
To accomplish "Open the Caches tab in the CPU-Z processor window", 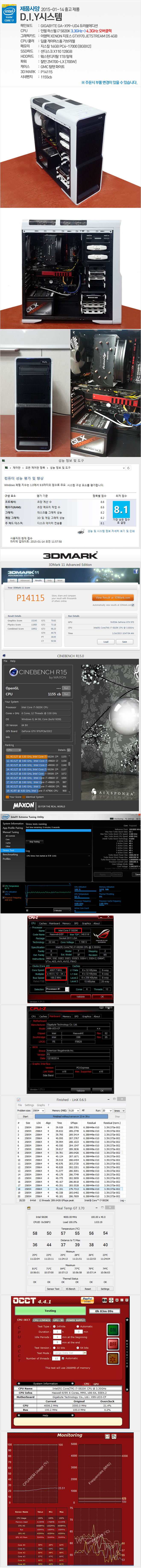I will pos(43,923).
